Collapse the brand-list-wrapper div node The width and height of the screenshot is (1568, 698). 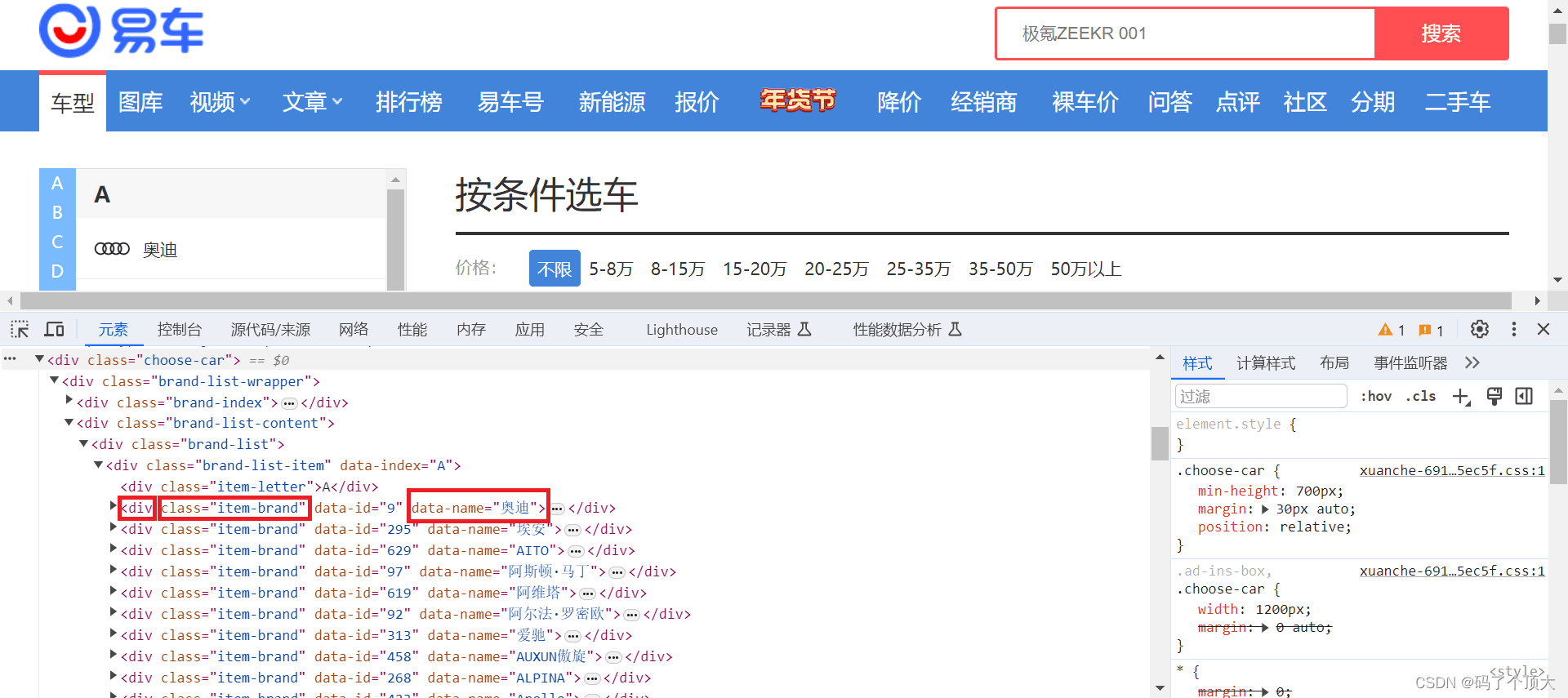tap(54, 380)
